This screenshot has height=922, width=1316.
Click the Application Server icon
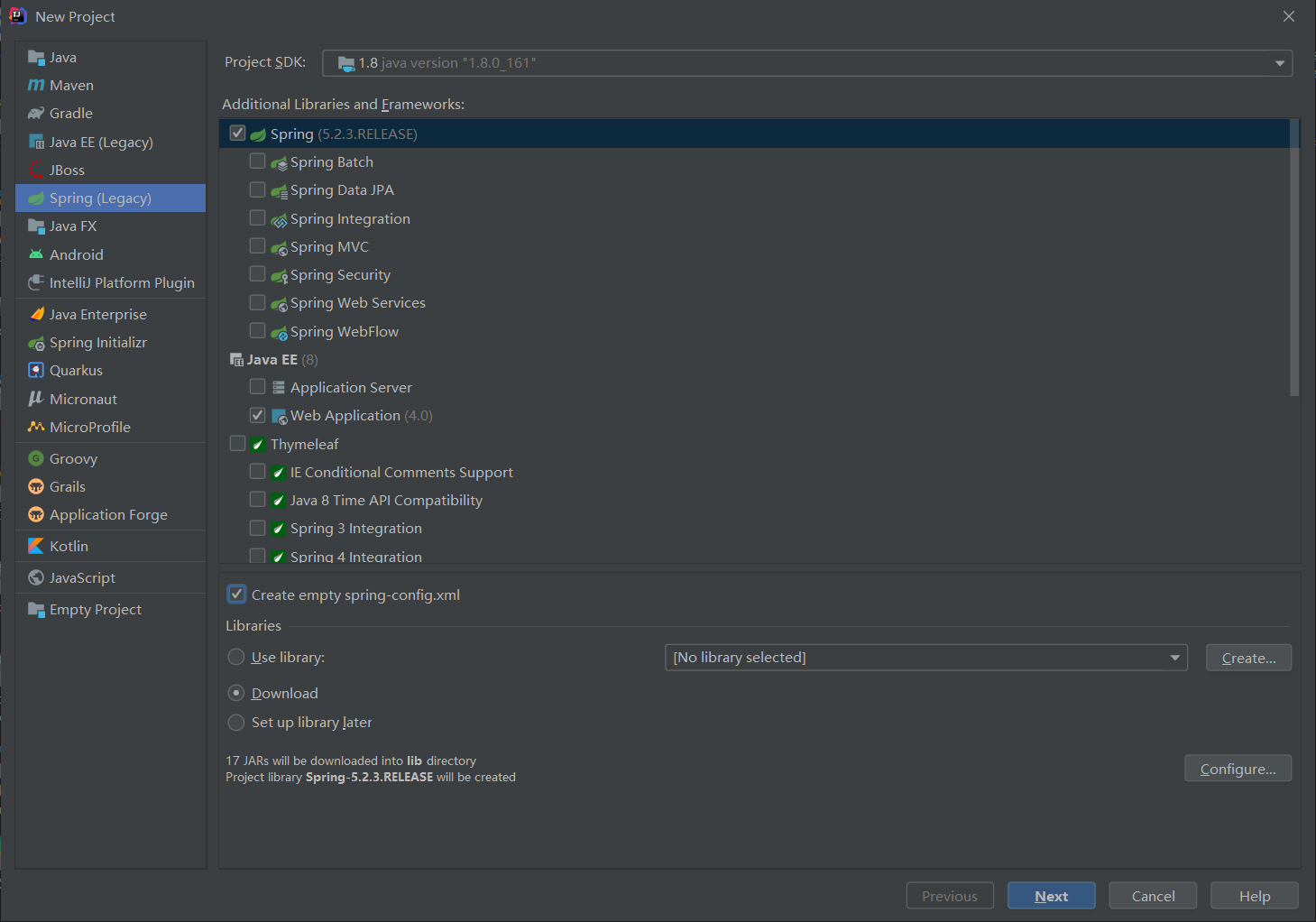pyautogui.click(x=279, y=388)
